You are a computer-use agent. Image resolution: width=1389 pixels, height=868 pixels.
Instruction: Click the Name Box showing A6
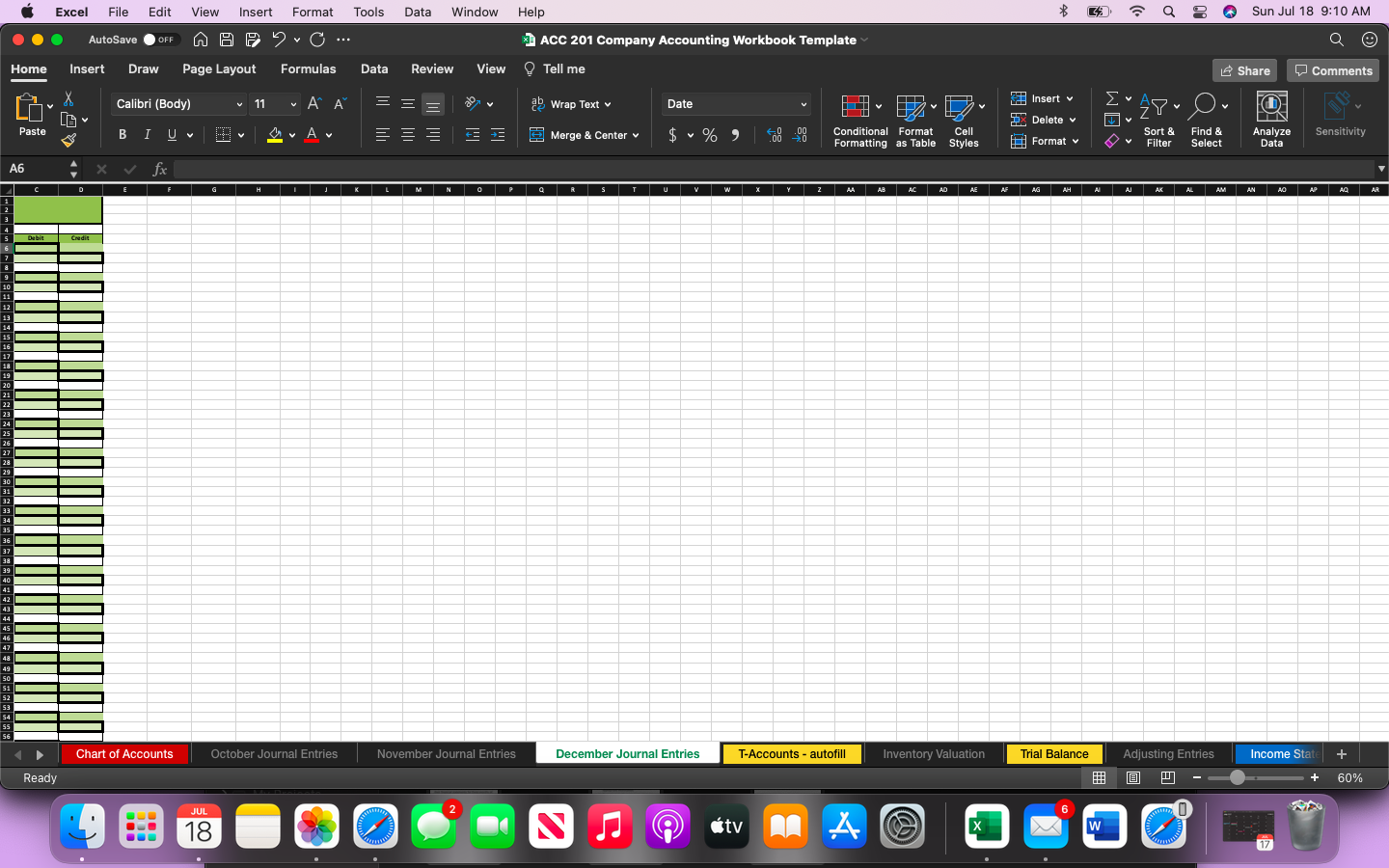click(37, 169)
